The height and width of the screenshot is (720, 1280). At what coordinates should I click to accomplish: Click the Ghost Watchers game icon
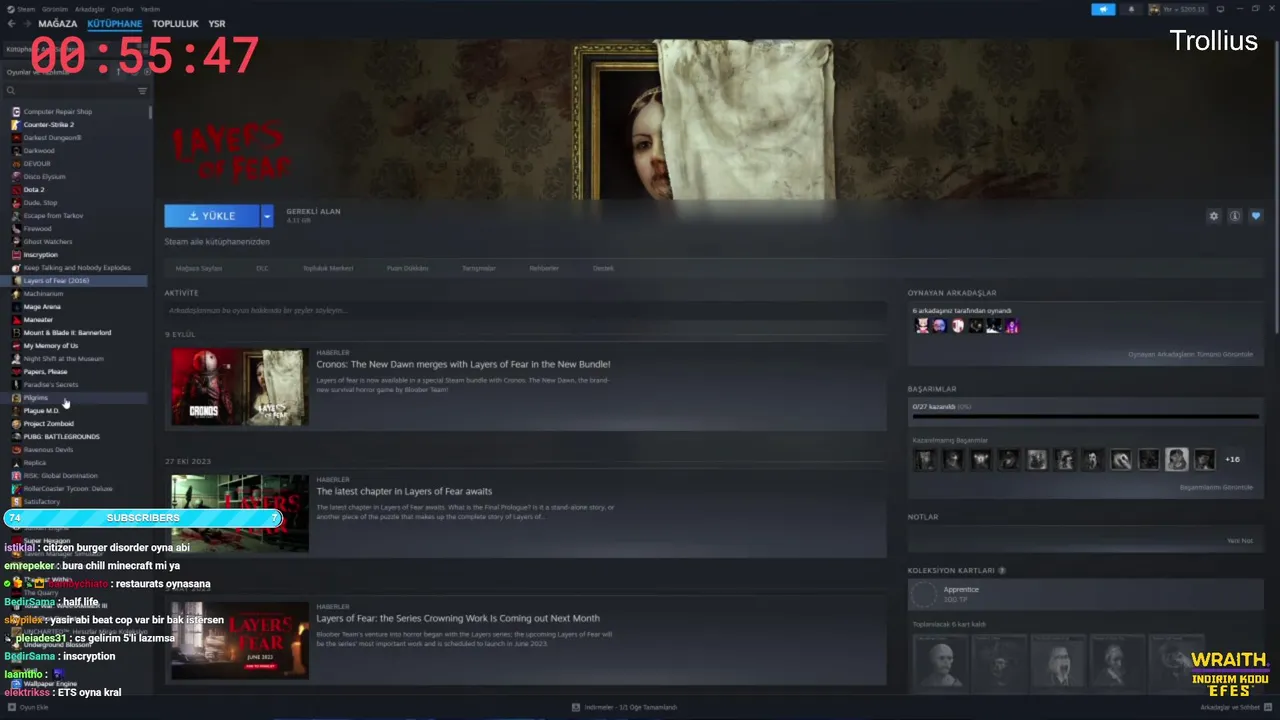(15, 242)
